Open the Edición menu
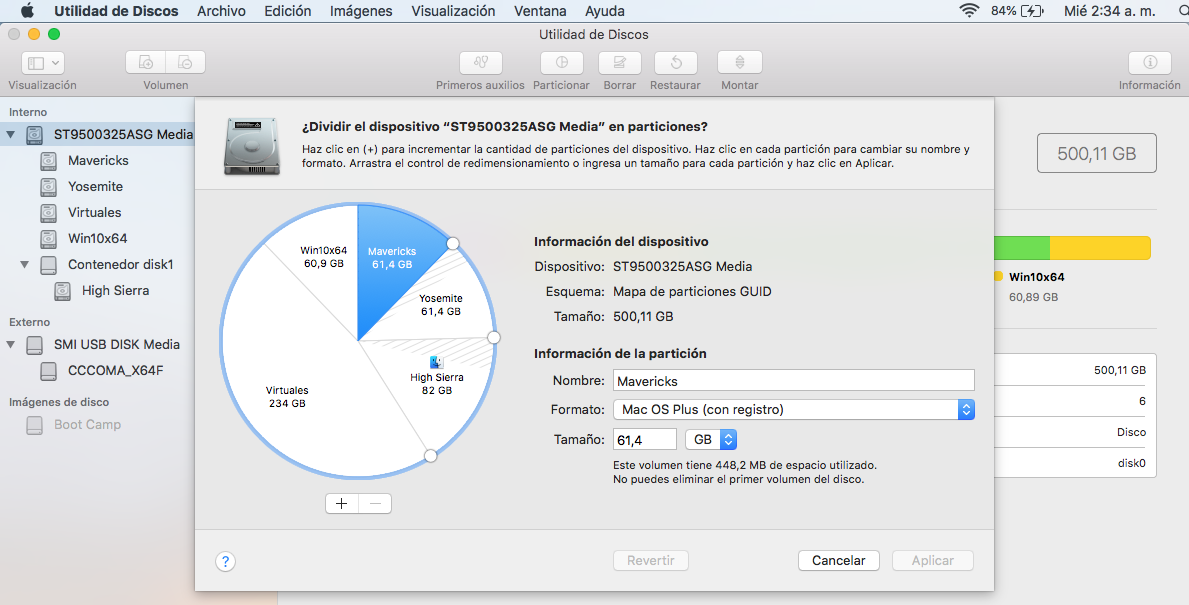 coord(287,11)
